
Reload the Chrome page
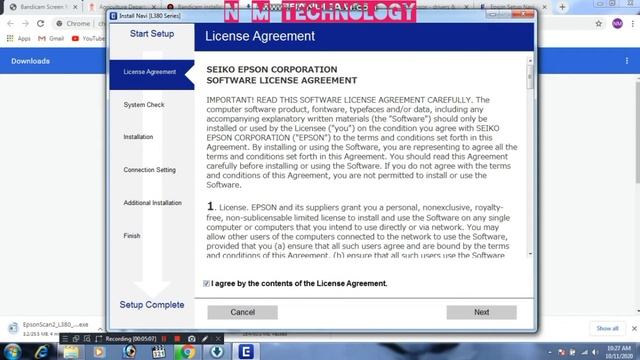(x=40, y=24)
